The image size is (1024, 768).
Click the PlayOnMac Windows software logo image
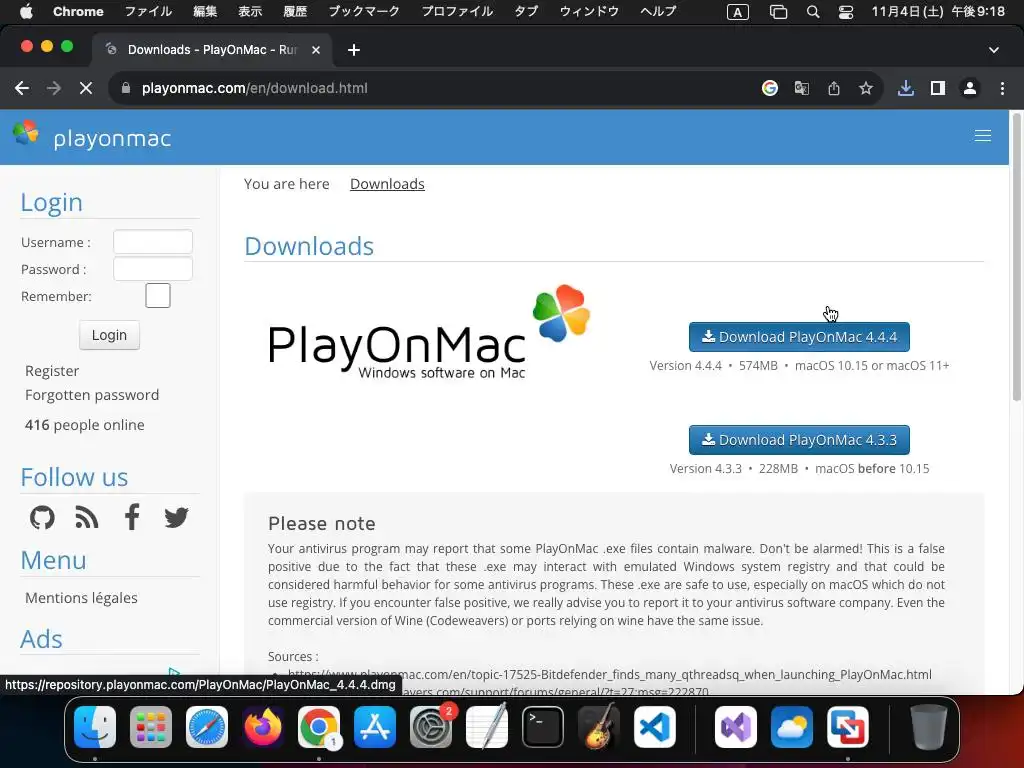pos(429,333)
